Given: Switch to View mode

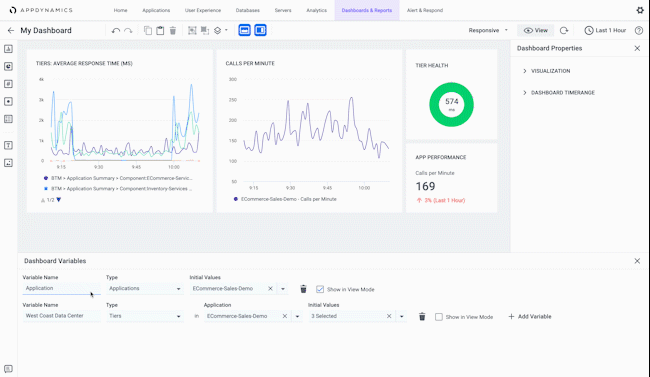Looking at the screenshot, I should pyautogui.click(x=536, y=30).
